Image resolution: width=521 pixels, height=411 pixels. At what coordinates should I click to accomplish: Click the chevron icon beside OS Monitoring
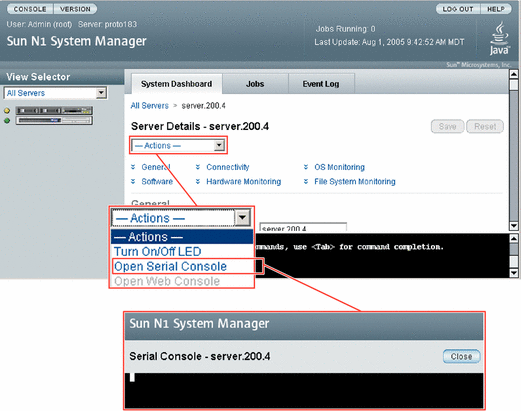pos(306,167)
